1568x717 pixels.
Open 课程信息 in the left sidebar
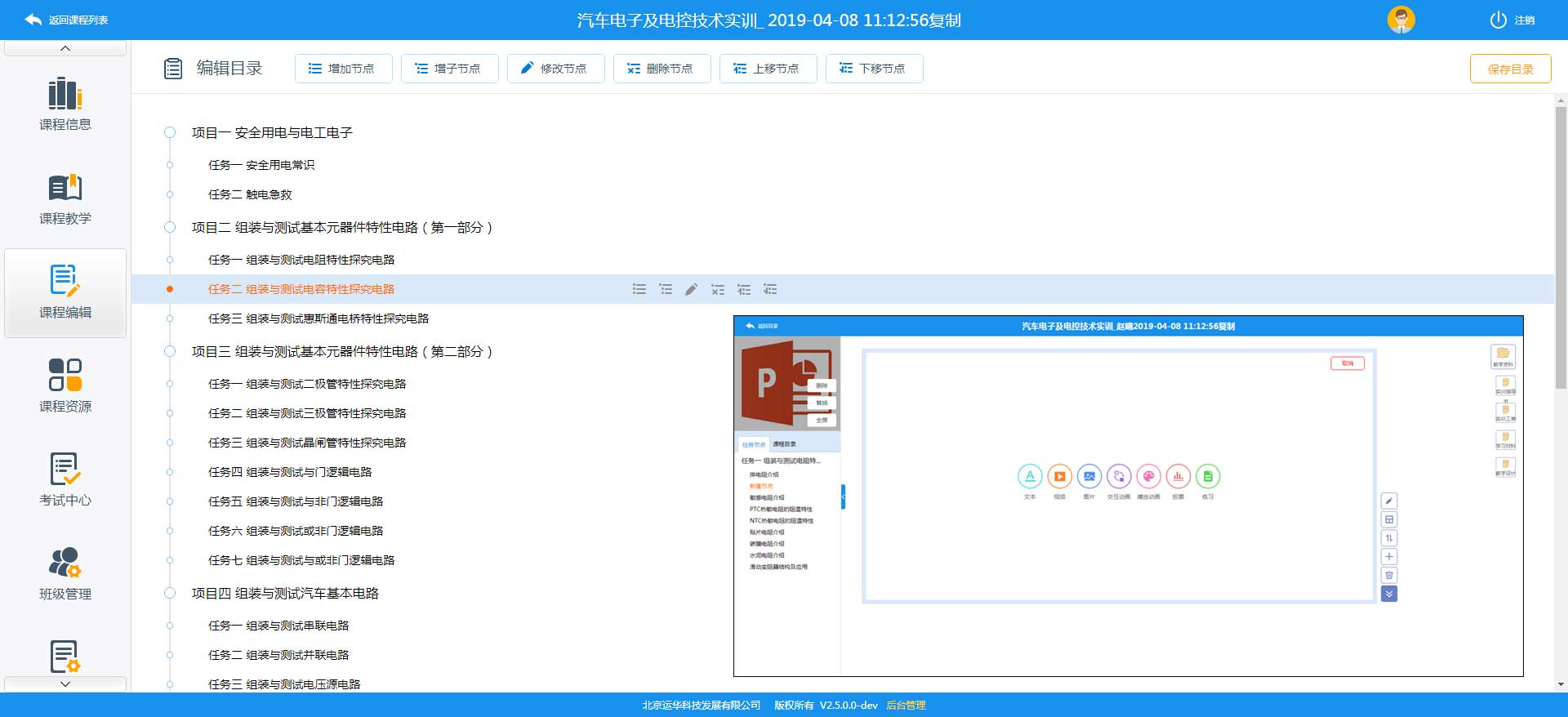65,104
